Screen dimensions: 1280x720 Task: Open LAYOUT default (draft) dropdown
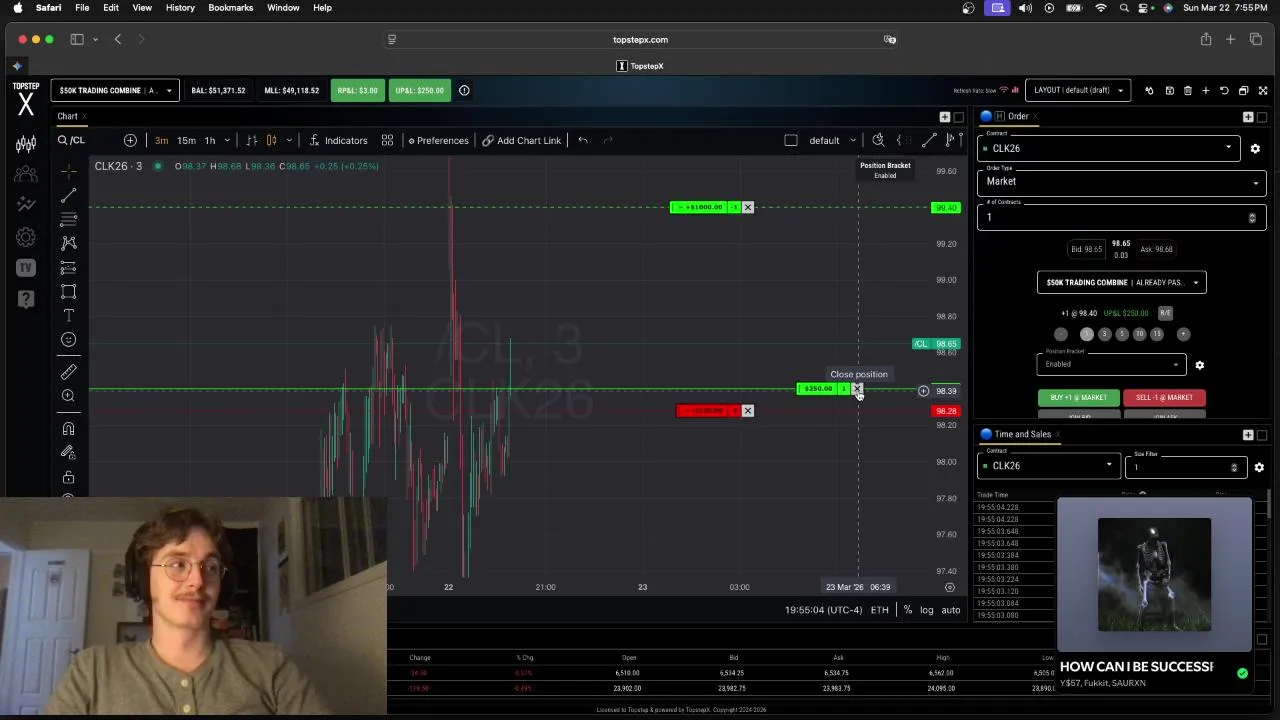coord(1079,90)
